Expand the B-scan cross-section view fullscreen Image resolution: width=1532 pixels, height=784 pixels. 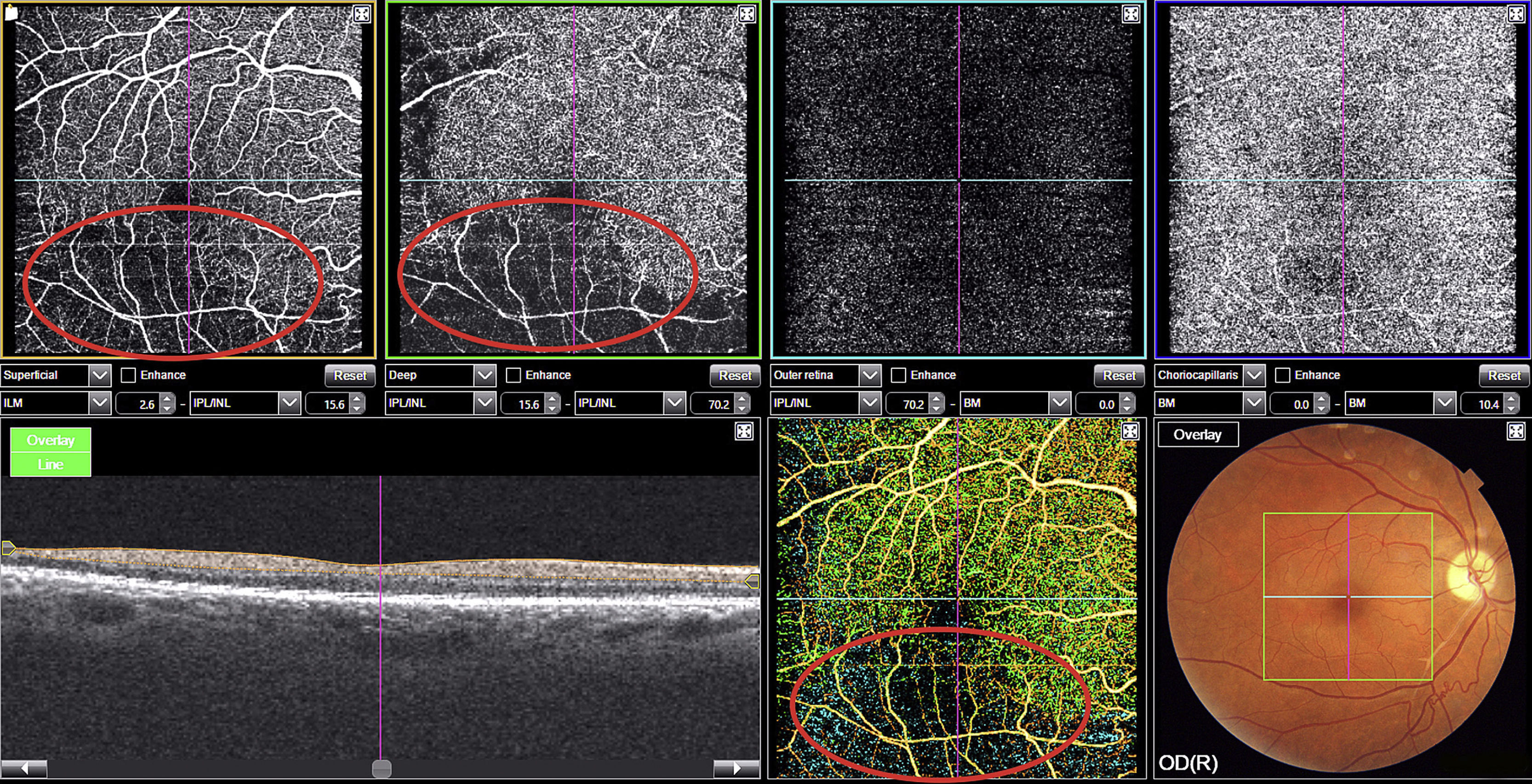coord(743,432)
